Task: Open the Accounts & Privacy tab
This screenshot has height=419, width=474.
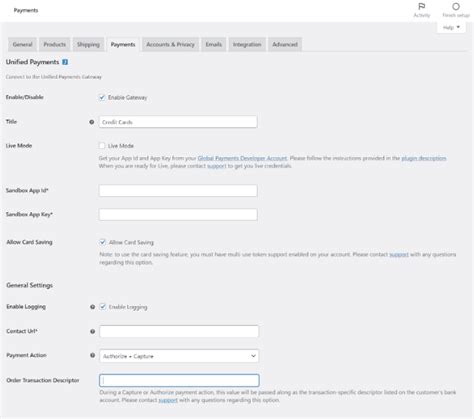Action: pyautogui.click(x=170, y=44)
